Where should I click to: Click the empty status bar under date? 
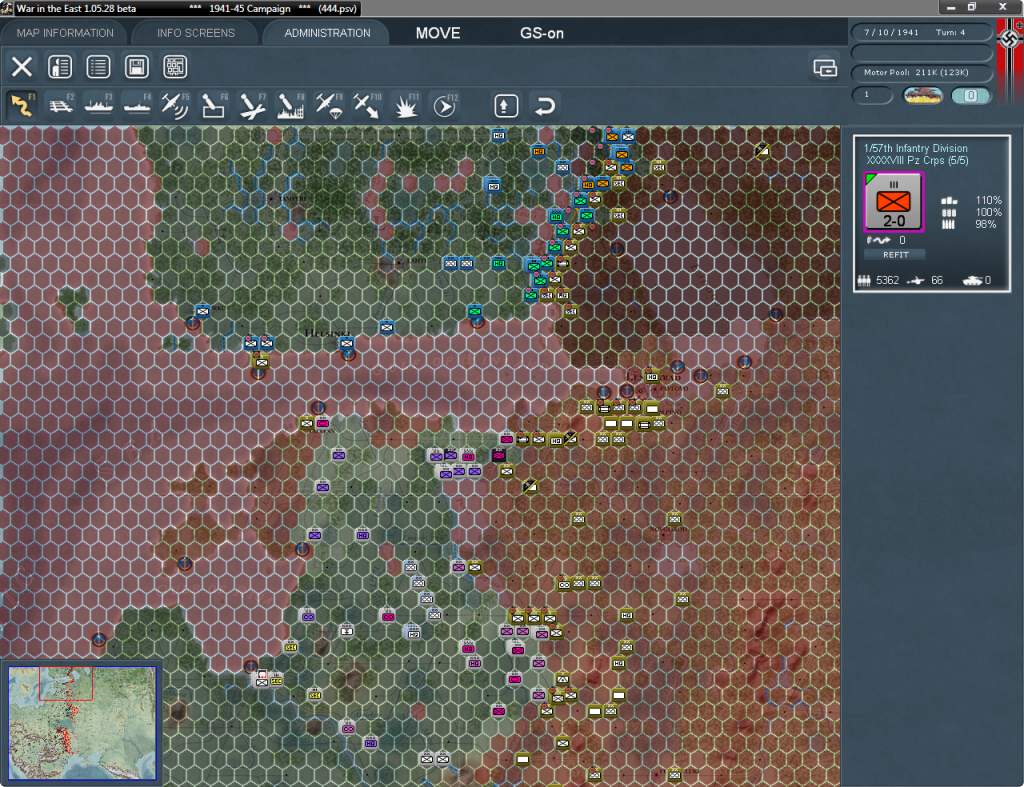[921, 52]
